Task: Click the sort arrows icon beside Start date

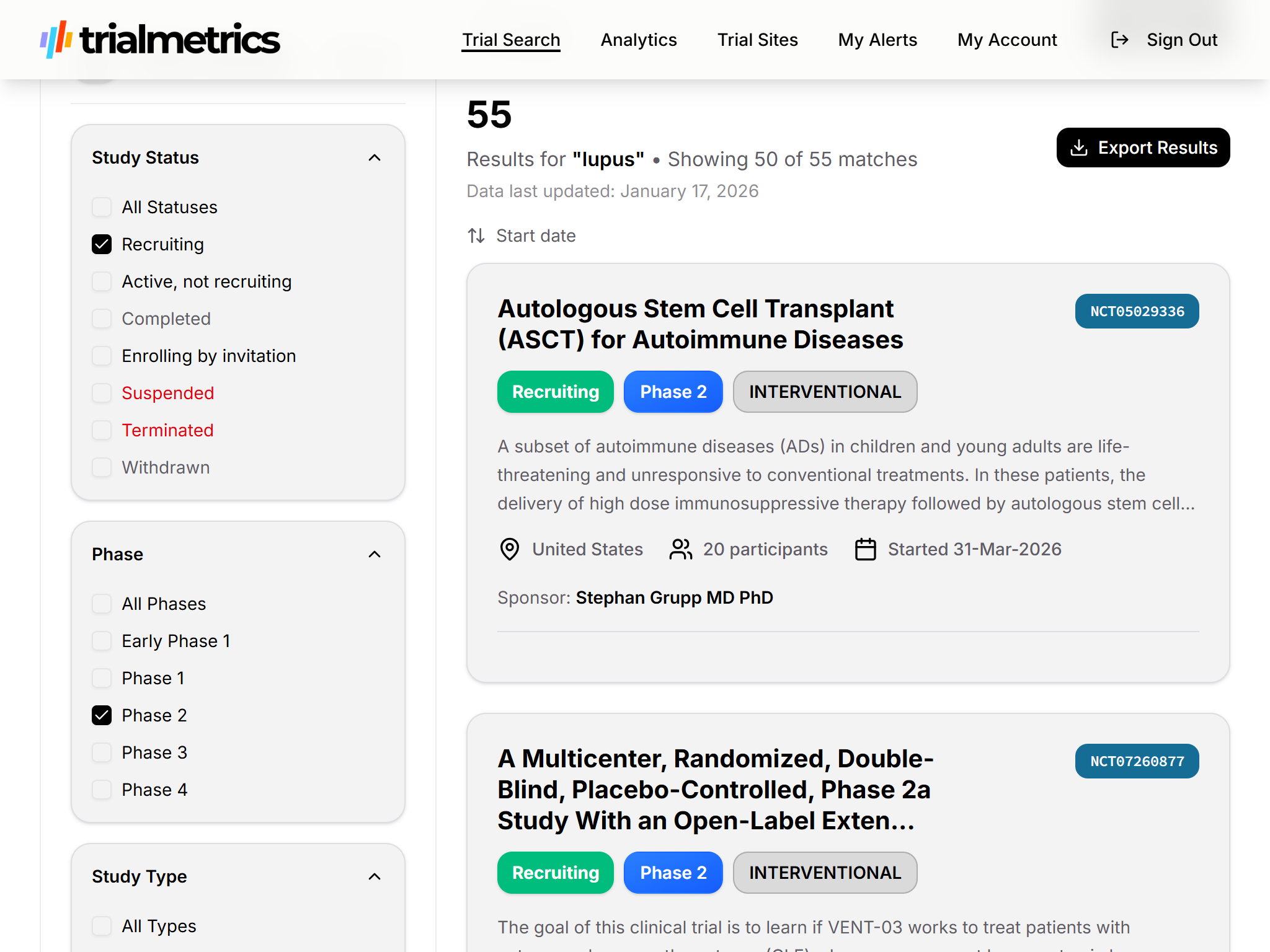Action: pyautogui.click(x=476, y=236)
